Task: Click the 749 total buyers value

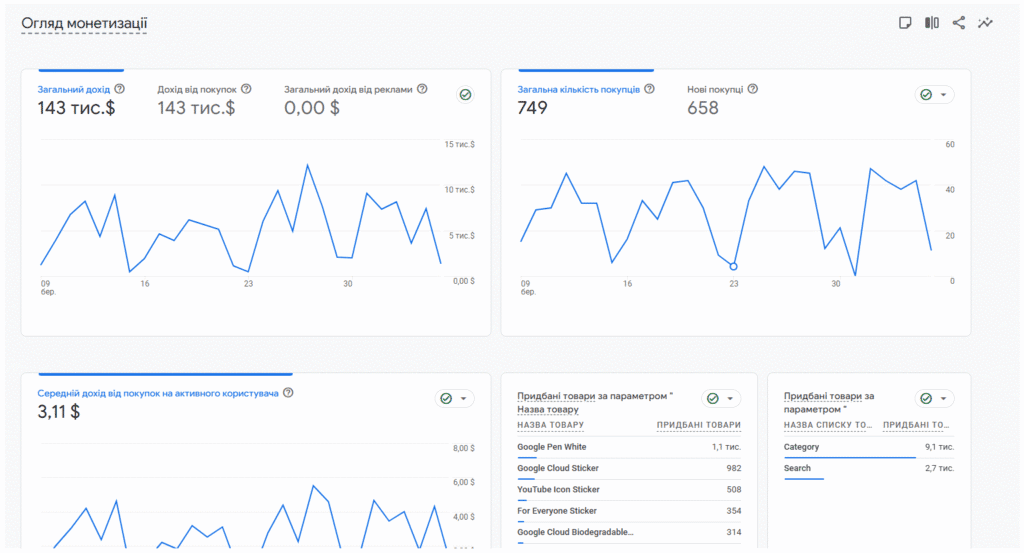Action: tap(532, 108)
